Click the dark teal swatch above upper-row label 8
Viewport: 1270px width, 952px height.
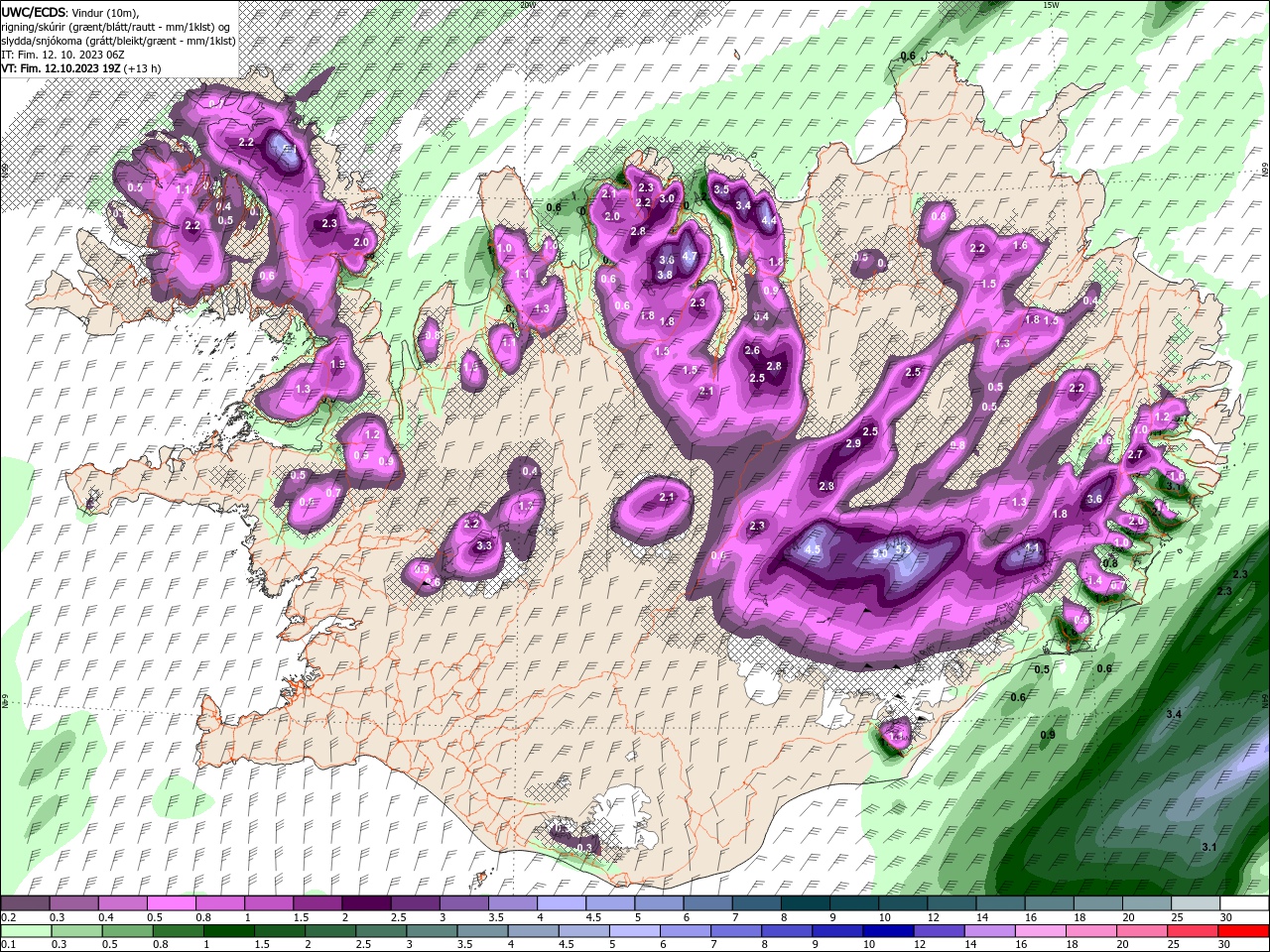804,903
